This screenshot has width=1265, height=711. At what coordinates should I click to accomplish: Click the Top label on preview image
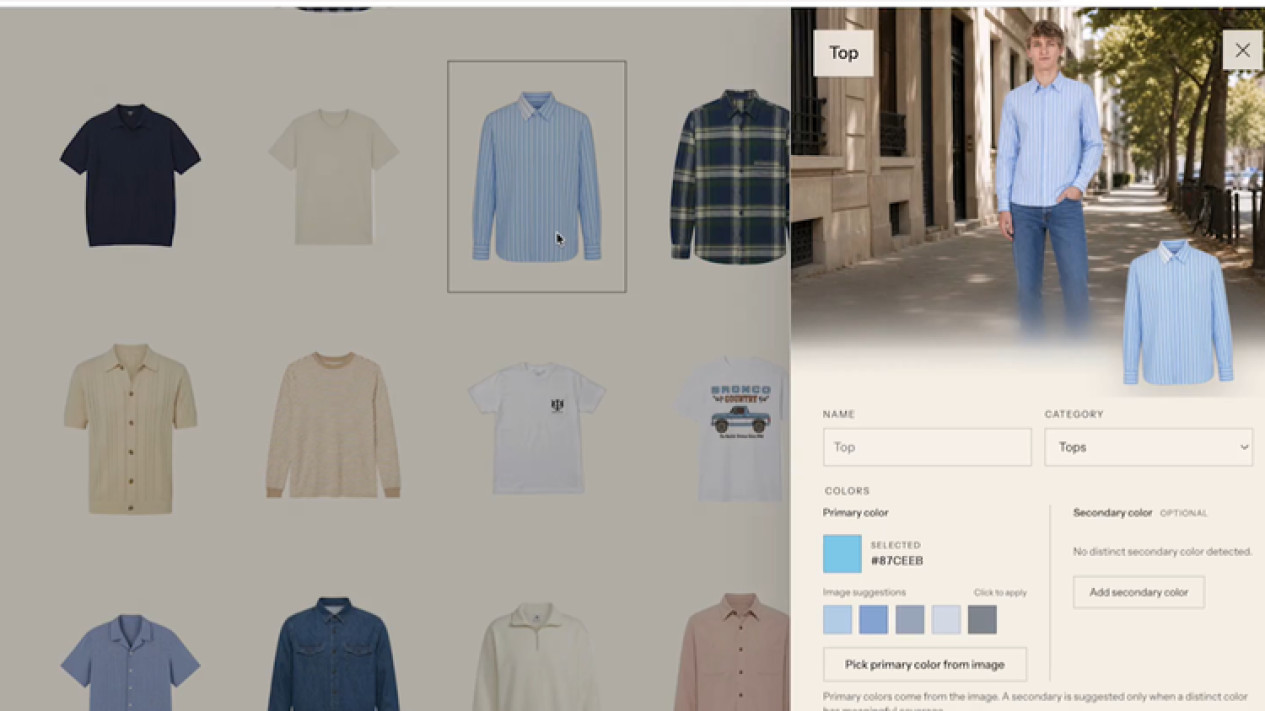coord(843,53)
